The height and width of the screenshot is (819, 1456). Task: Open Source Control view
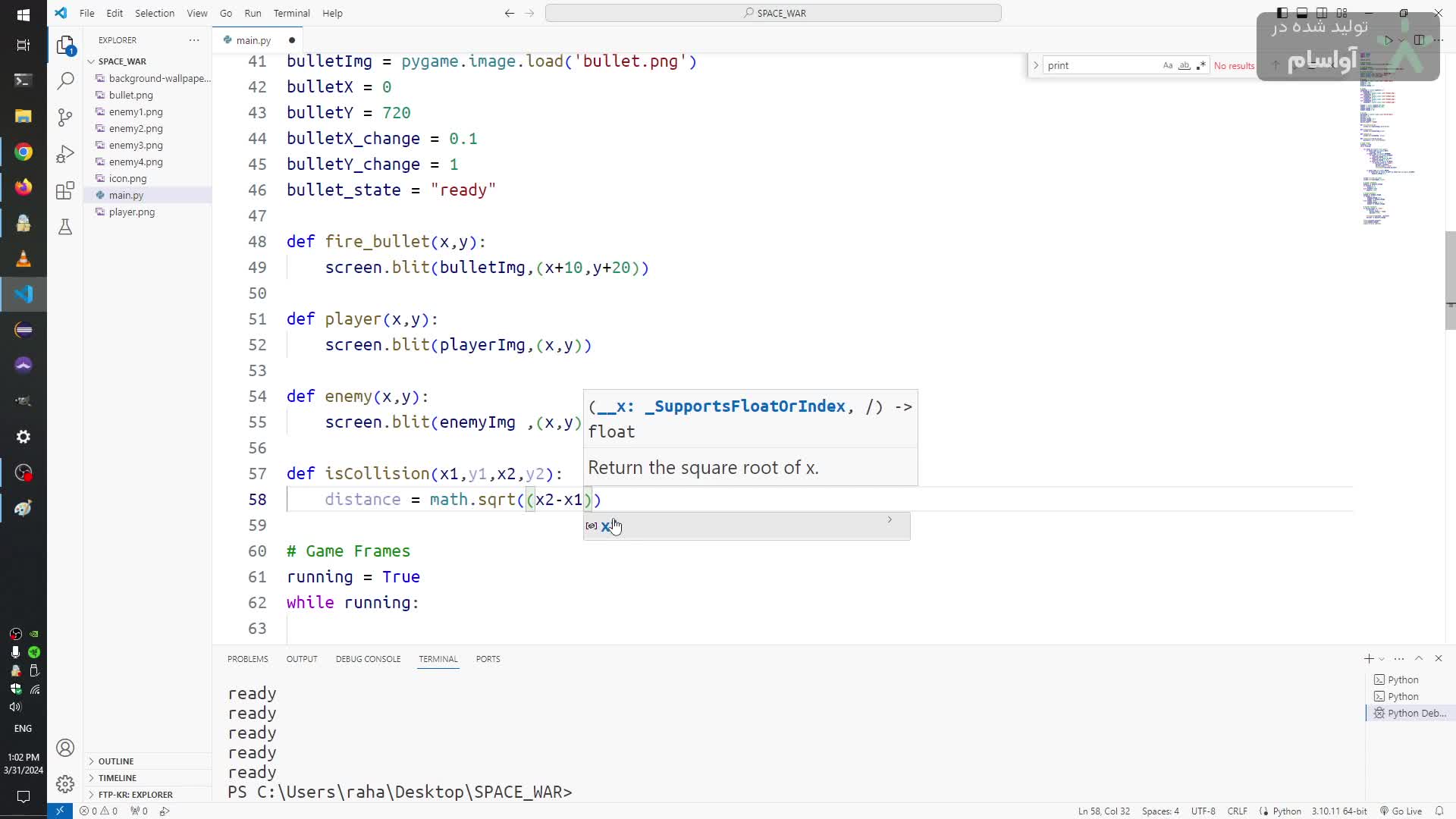[66, 117]
